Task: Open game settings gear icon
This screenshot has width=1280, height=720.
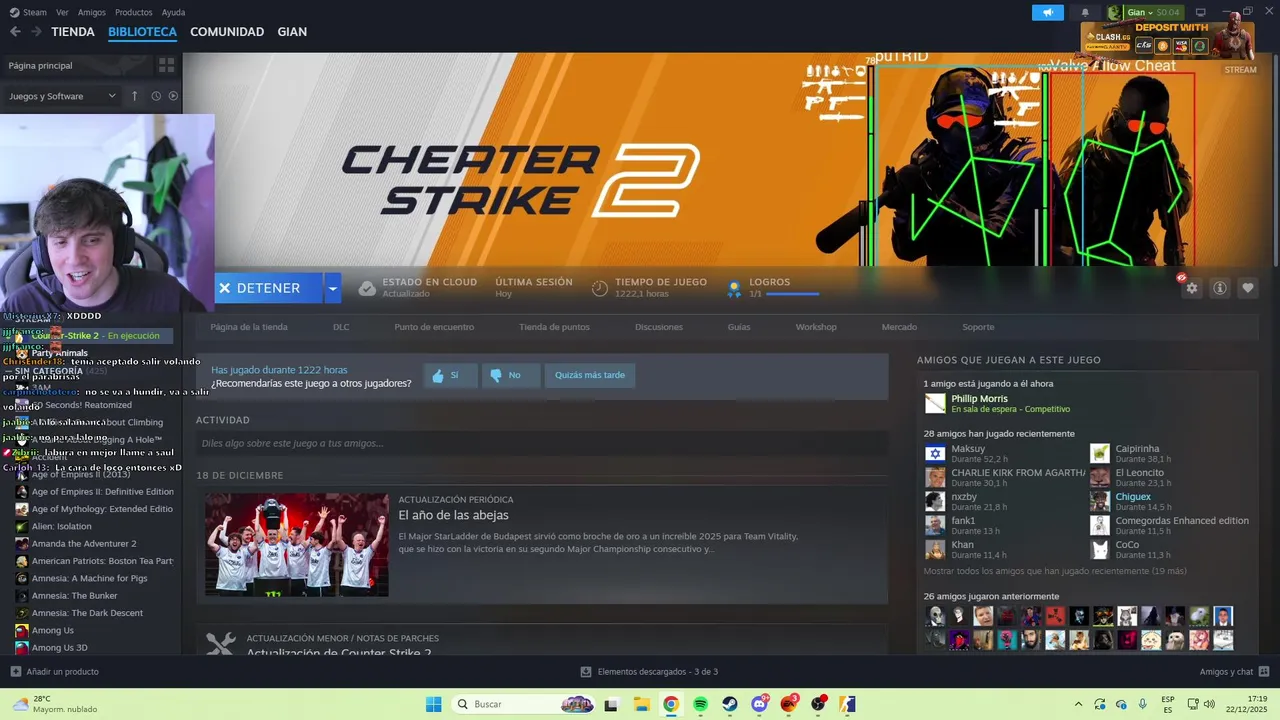Action: (1191, 288)
